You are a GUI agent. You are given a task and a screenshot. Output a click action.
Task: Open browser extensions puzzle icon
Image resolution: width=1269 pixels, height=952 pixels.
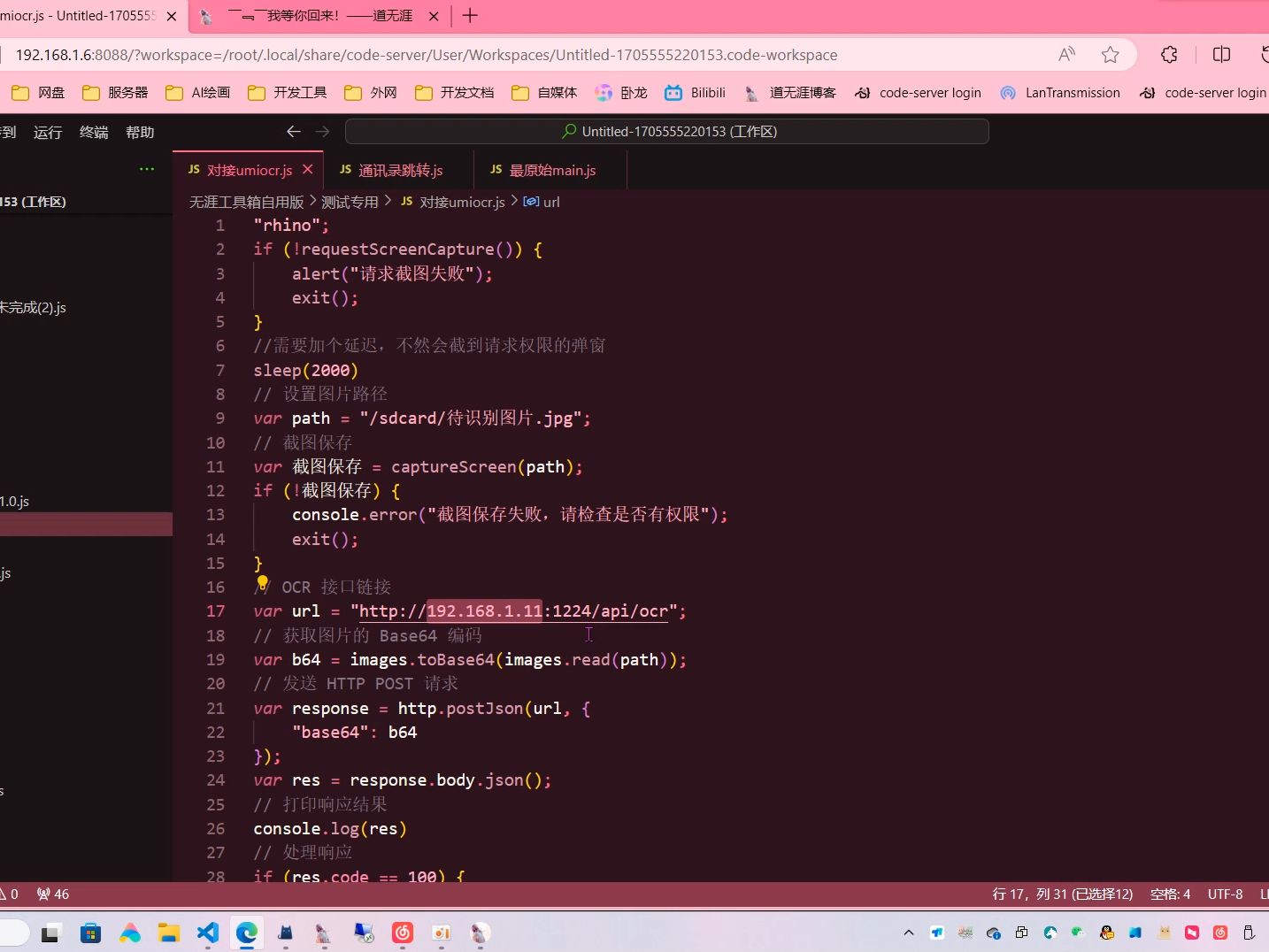(1169, 55)
